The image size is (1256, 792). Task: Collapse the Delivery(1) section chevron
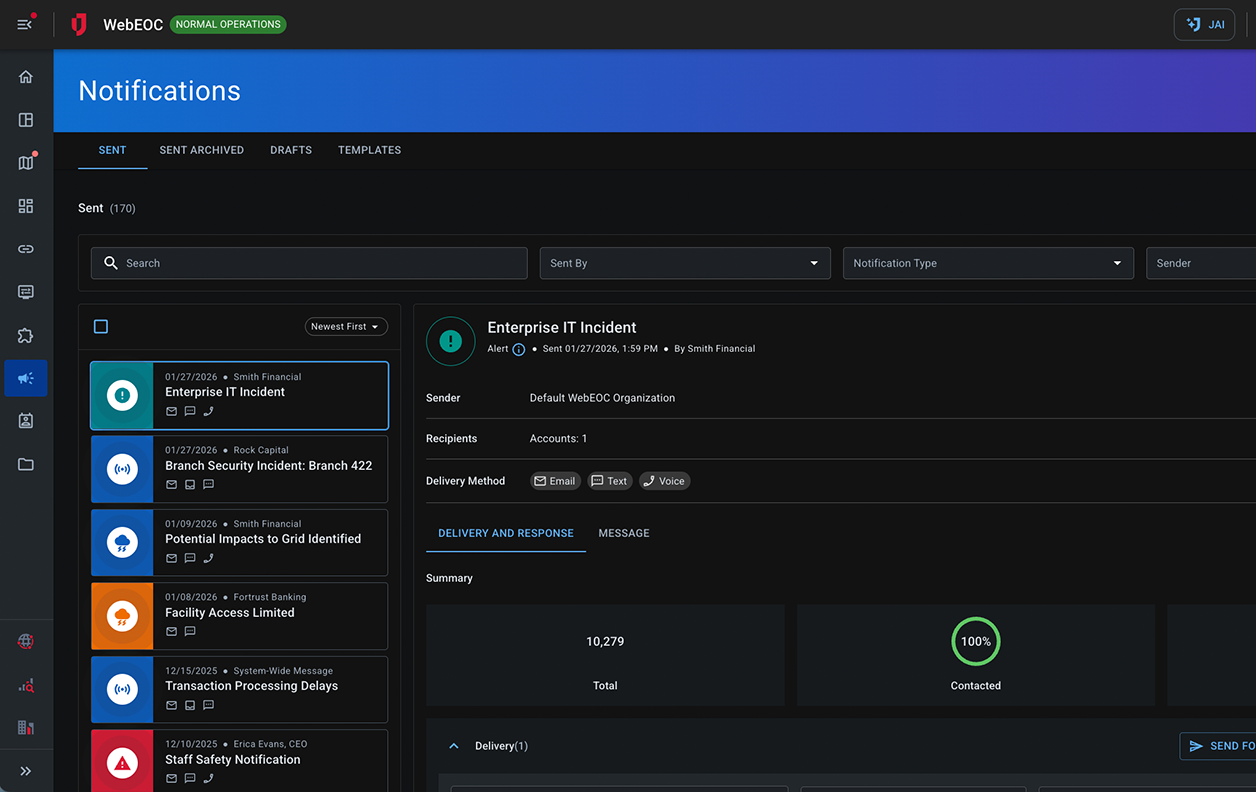[454, 746]
